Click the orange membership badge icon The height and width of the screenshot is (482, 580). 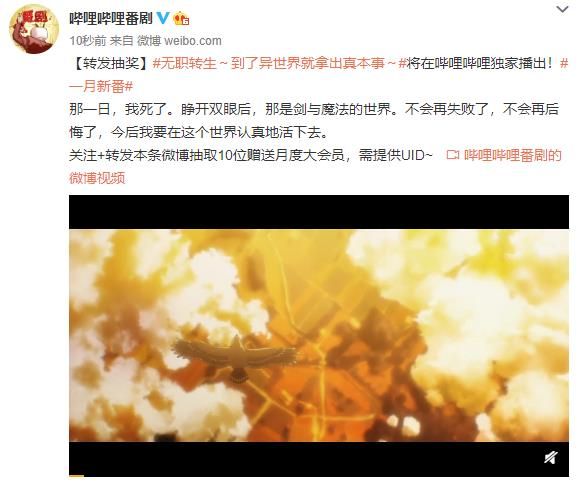[x=181, y=18]
